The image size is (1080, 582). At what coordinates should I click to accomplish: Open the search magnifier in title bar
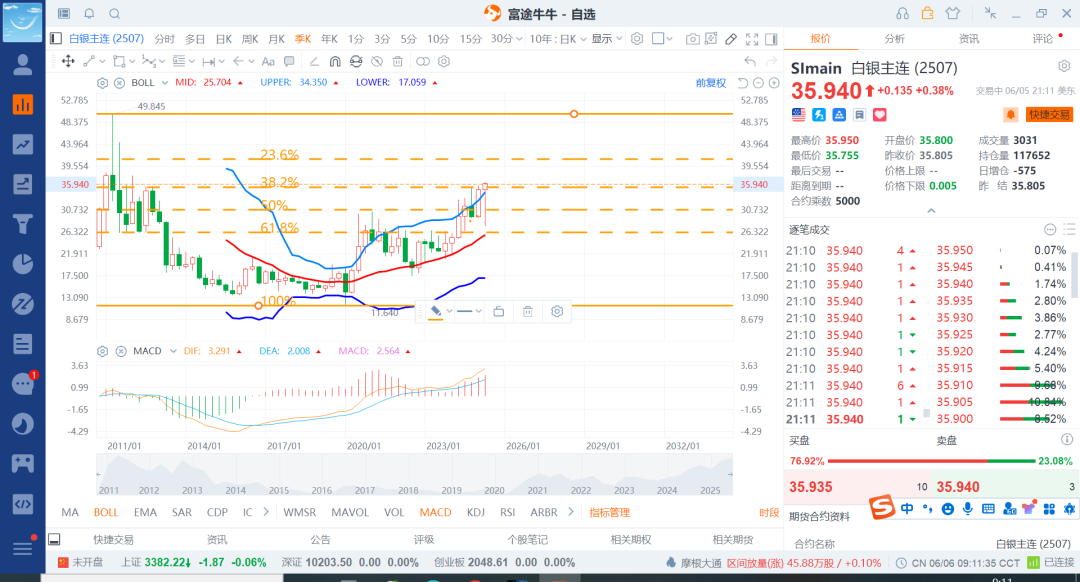pyautogui.click(x=114, y=14)
